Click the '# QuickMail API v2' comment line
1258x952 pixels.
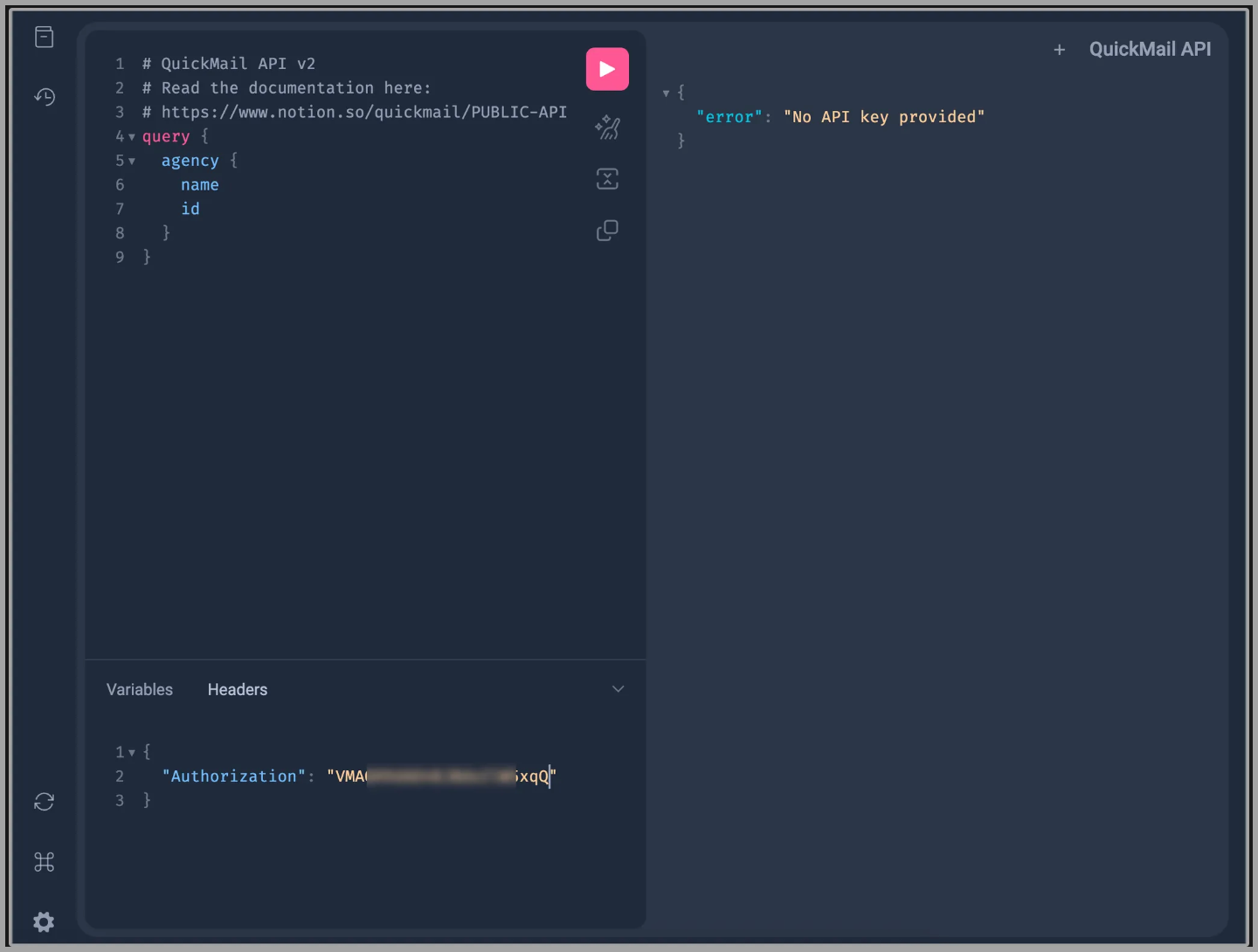(229, 64)
